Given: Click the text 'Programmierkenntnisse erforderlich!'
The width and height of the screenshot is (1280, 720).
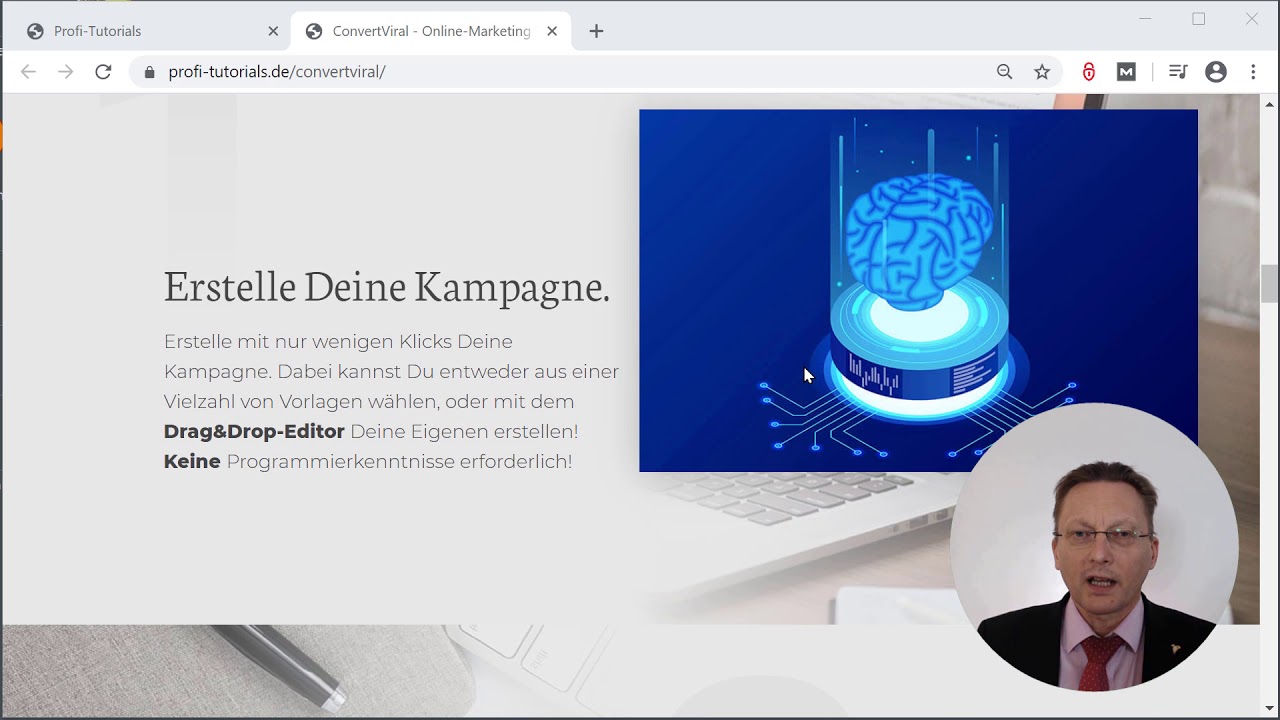Looking at the screenshot, I should pos(399,462).
